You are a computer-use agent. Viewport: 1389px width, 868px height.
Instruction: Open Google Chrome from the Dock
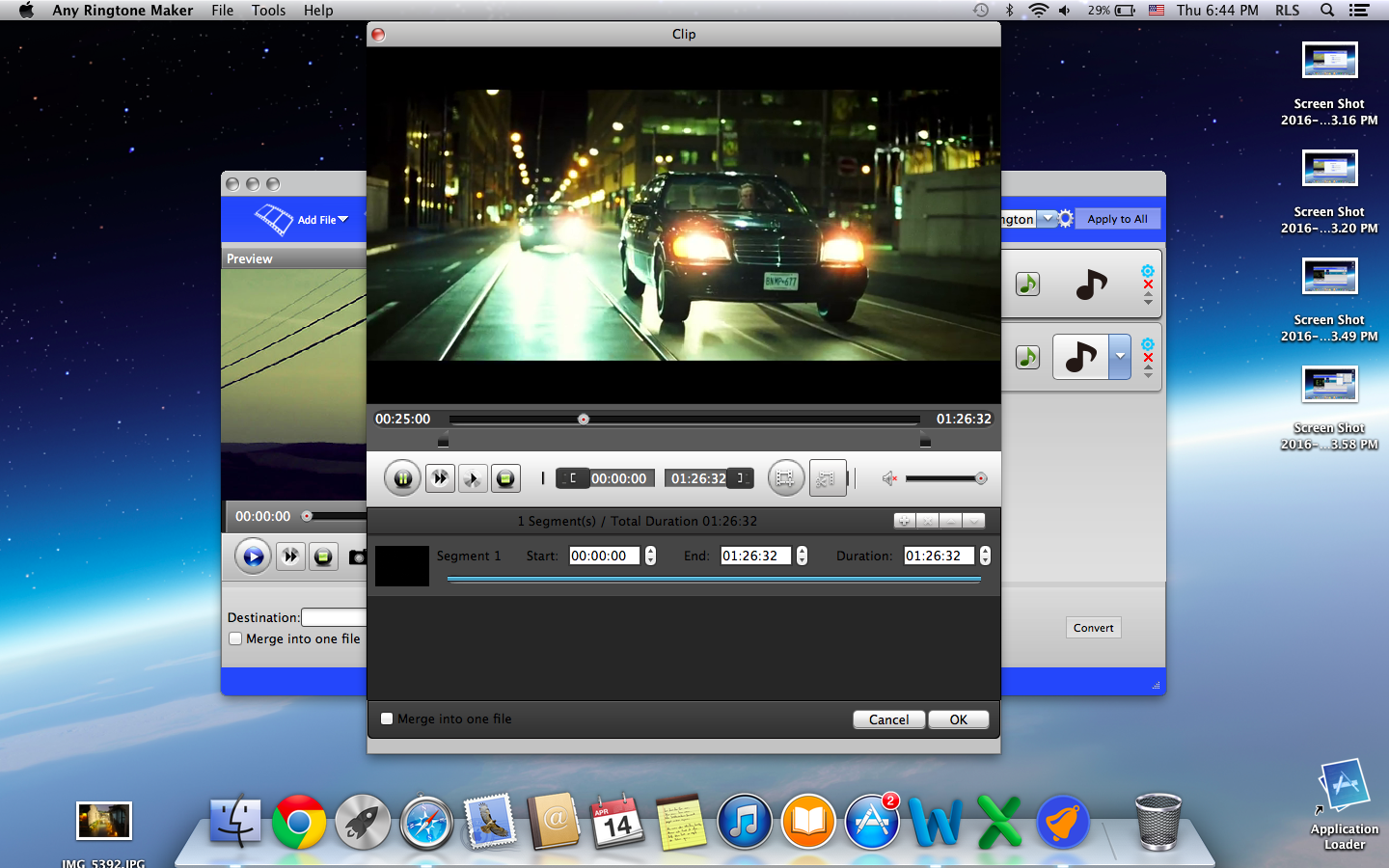299,823
